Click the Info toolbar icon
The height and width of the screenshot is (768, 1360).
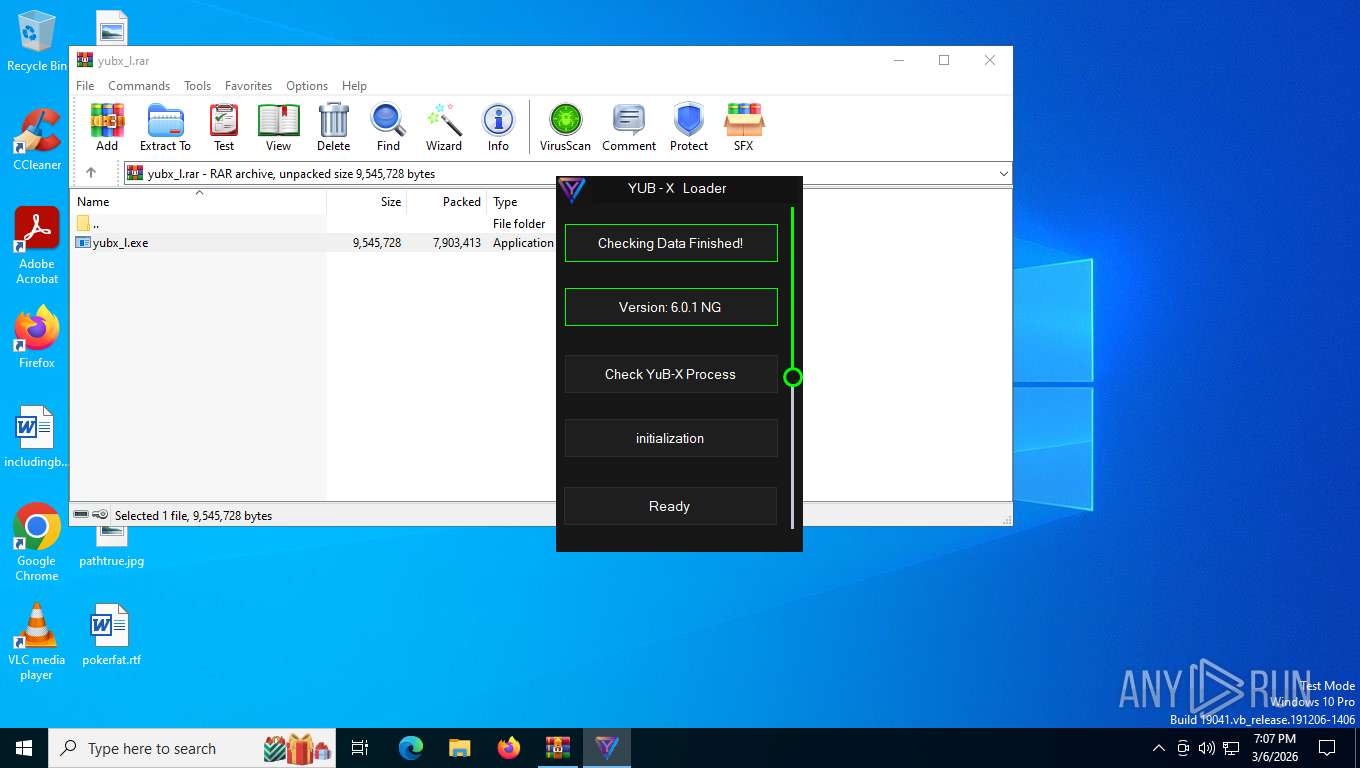point(498,127)
